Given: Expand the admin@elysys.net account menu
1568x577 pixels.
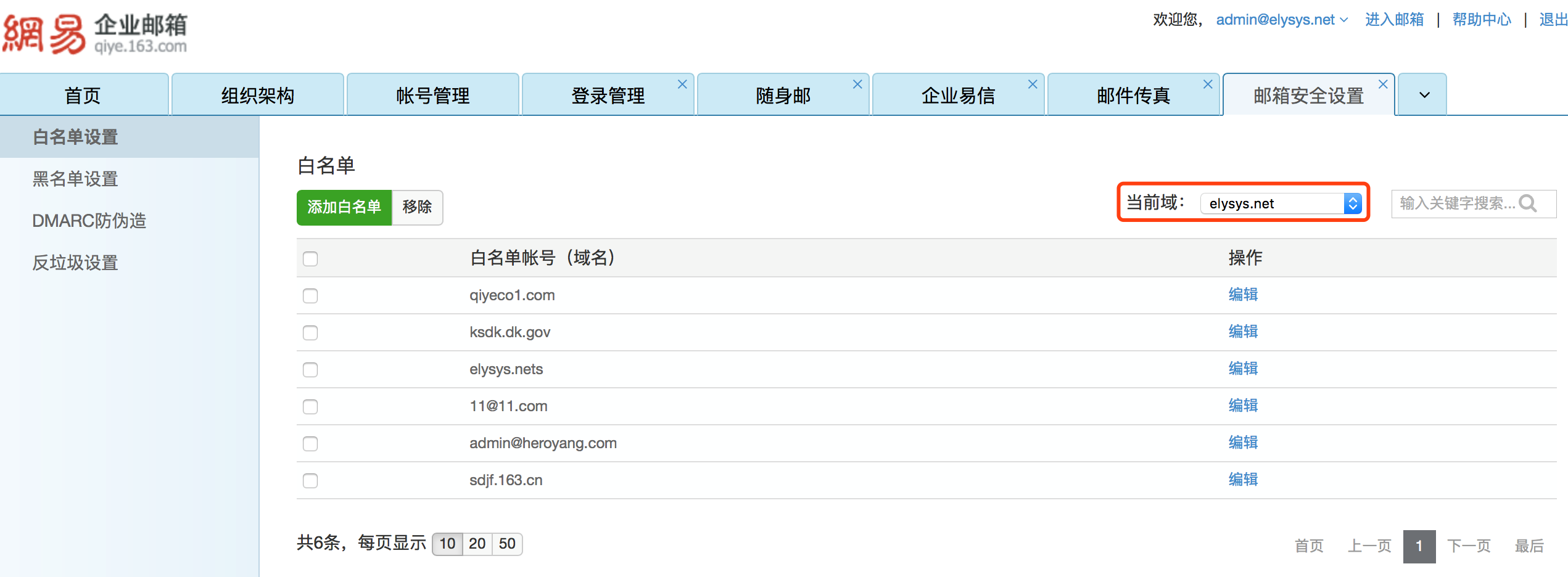Looking at the screenshot, I should pyautogui.click(x=1282, y=20).
